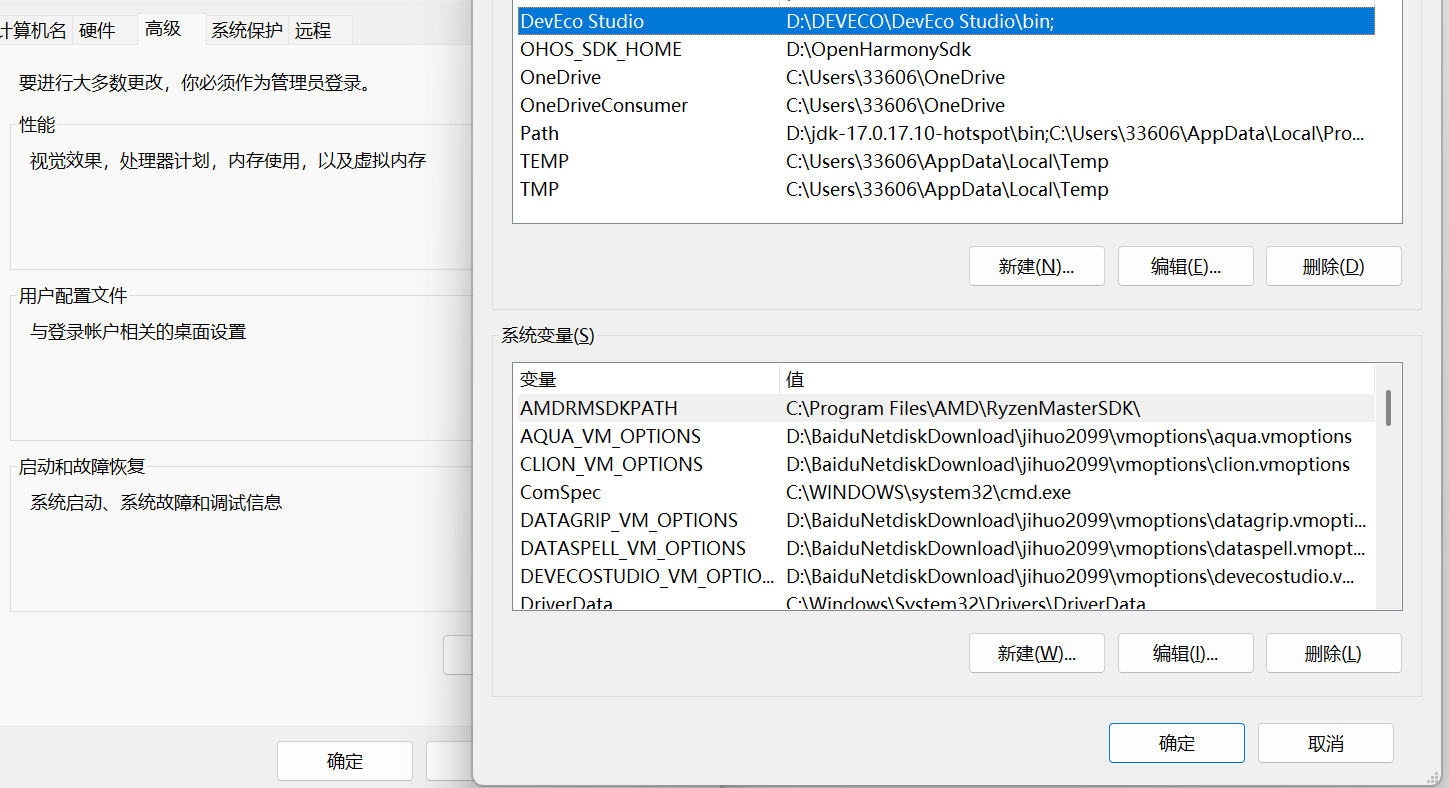Click the system variables list scrollbar thumb
This screenshot has width=1449, height=788.
1388,407
